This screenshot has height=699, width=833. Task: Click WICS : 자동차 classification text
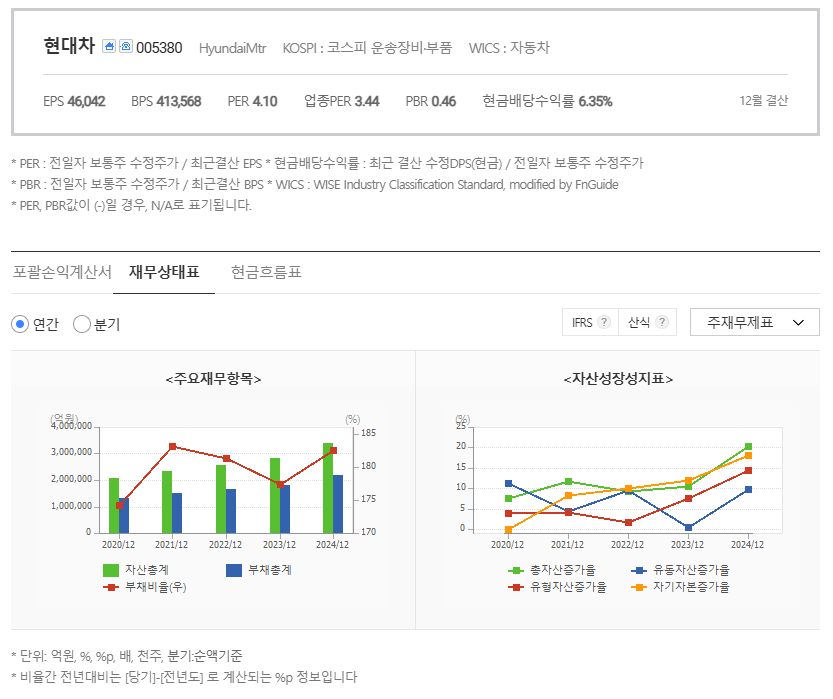point(509,48)
